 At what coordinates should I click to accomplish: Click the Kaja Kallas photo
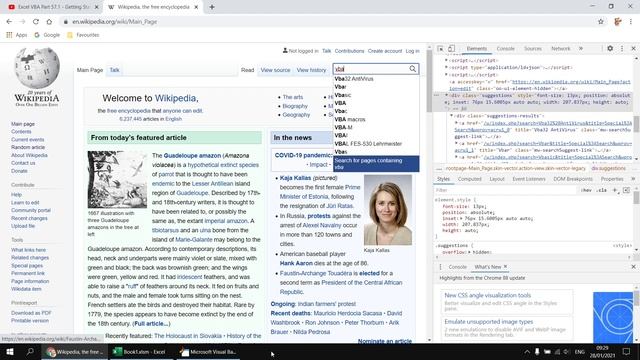pyautogui.click(x=388, y=210)
